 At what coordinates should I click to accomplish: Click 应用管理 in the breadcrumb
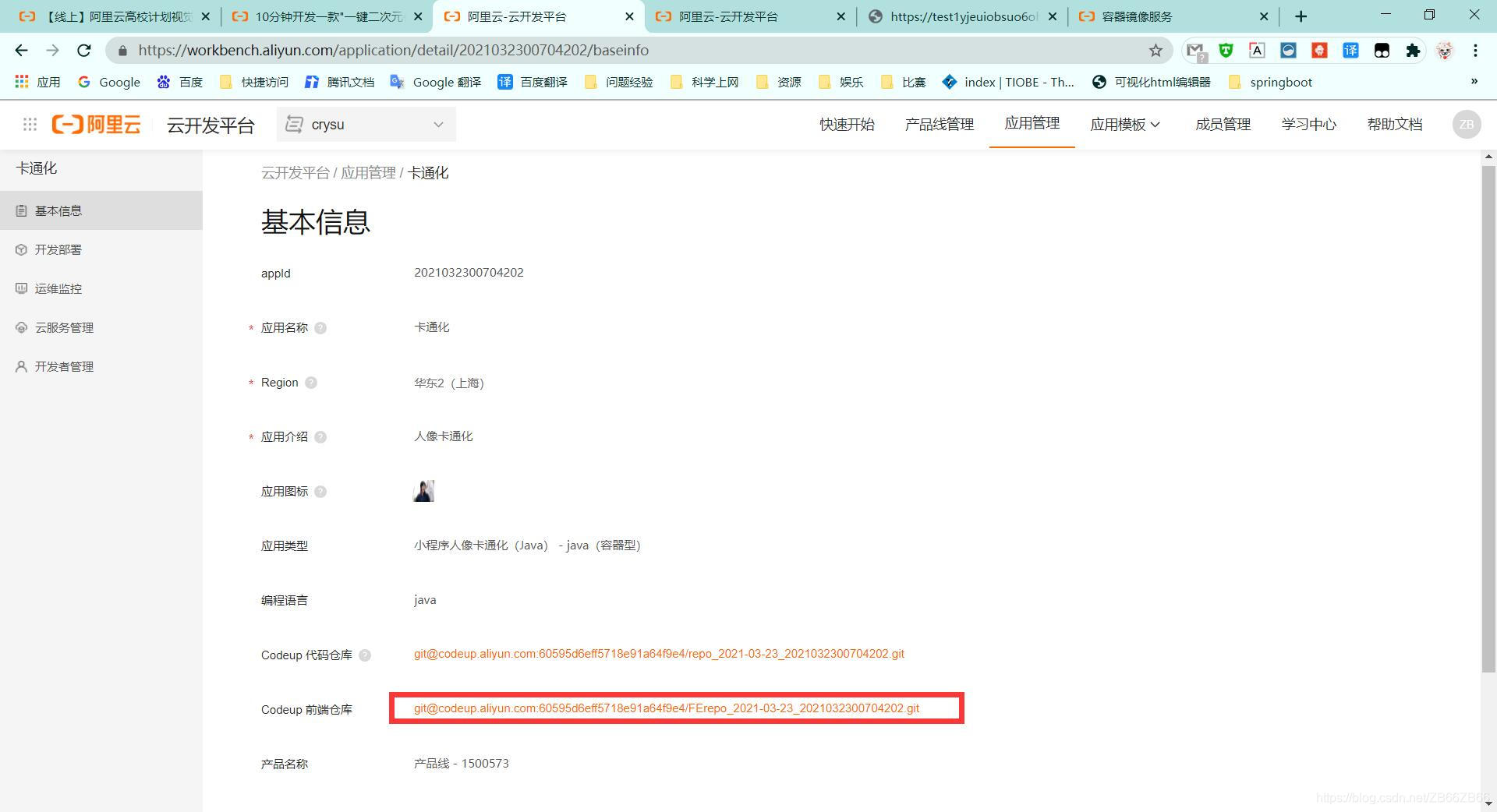(x=368, y=173)
